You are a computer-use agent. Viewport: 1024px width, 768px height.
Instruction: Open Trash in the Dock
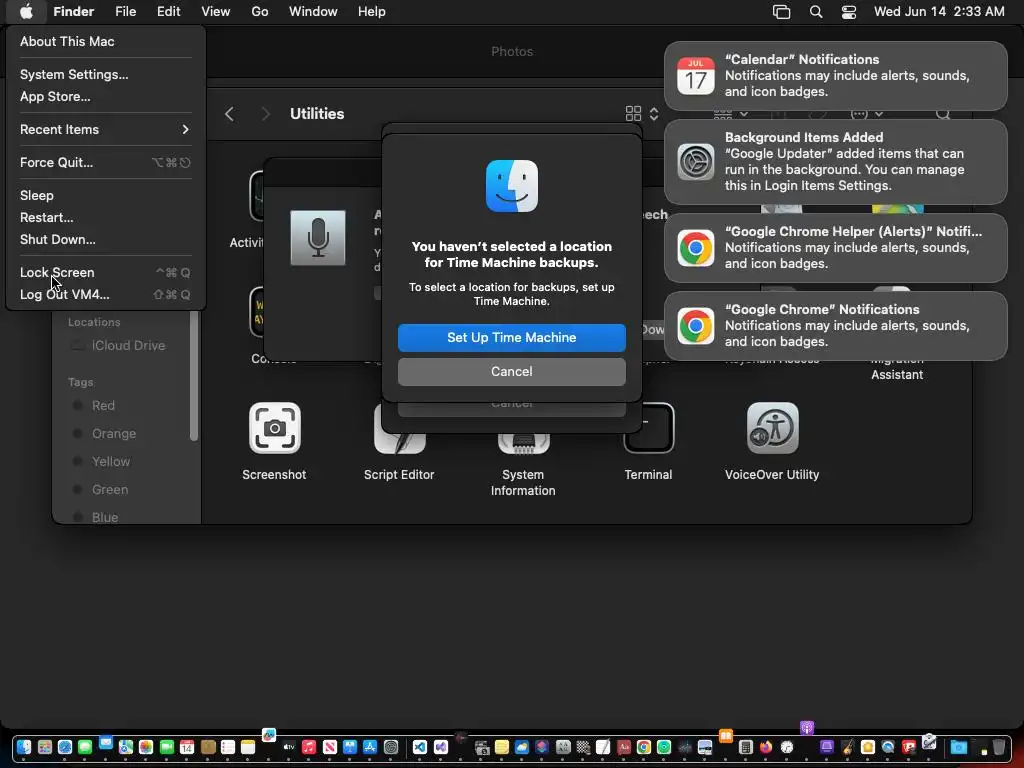coord(999,747)
